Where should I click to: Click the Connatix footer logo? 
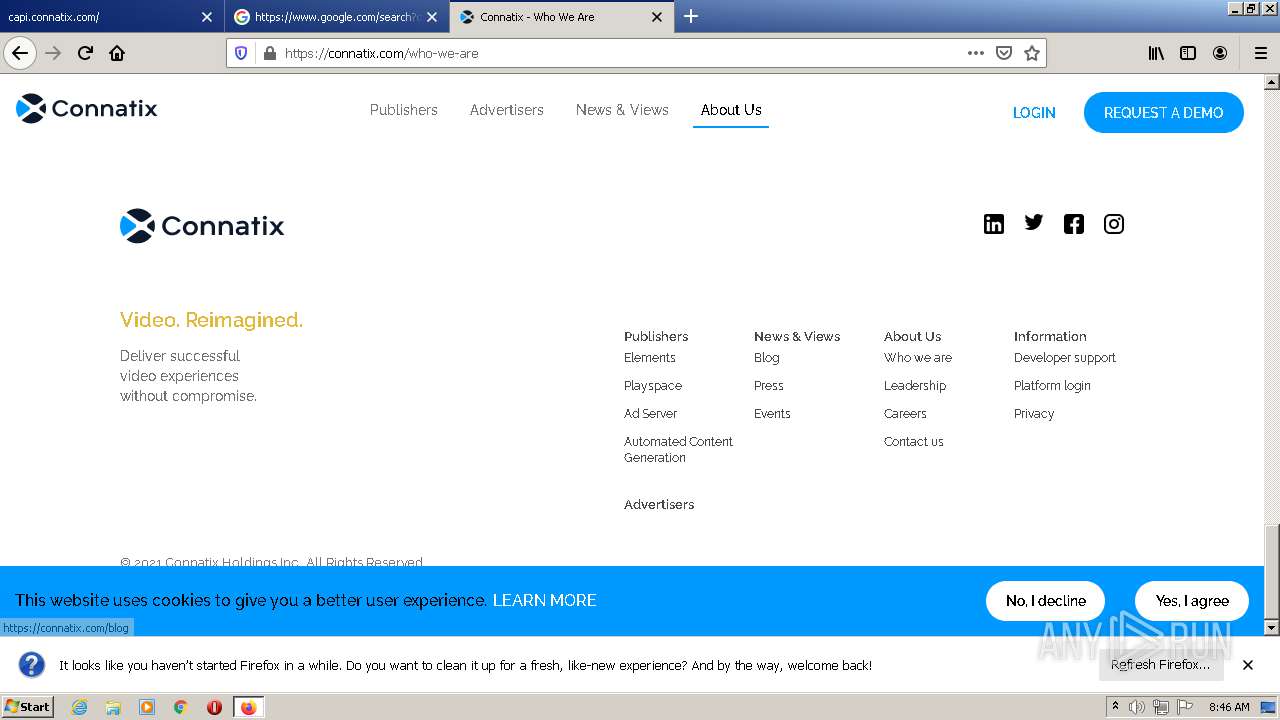click(202, 226)
